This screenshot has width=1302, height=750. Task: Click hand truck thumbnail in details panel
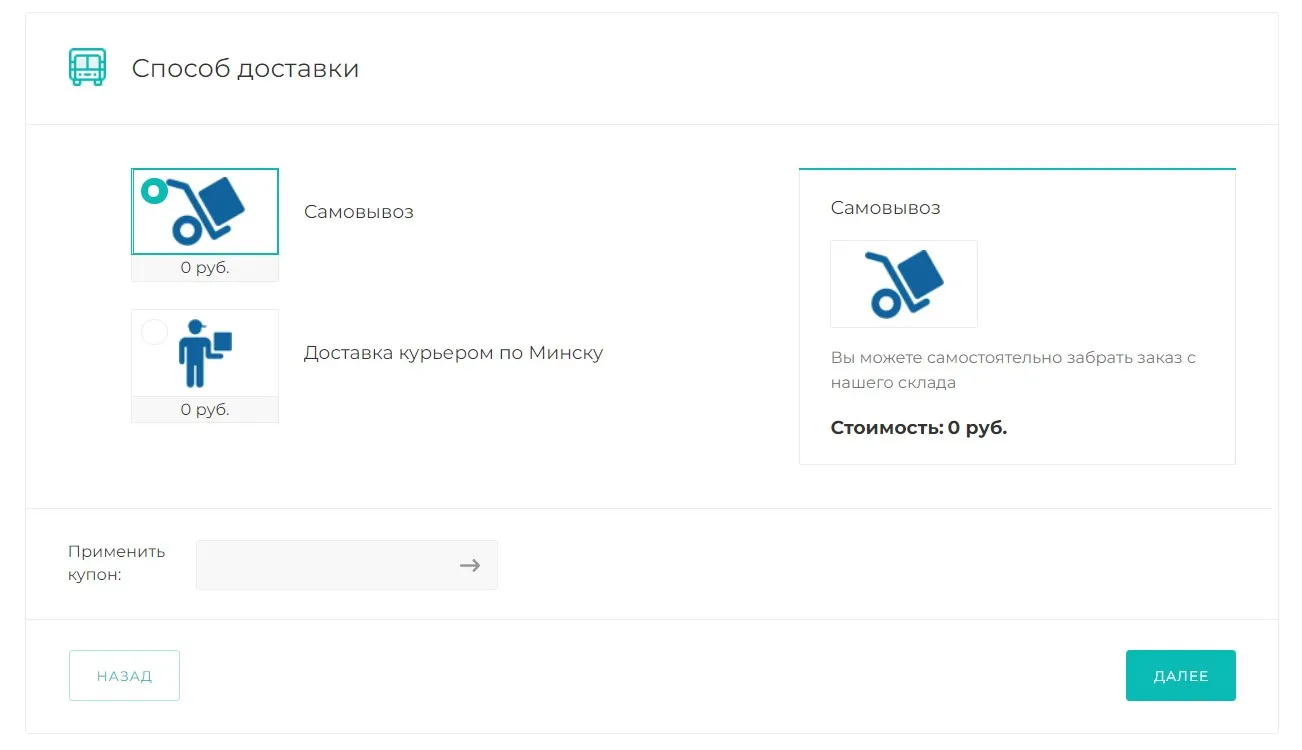(x=903, y=284)
